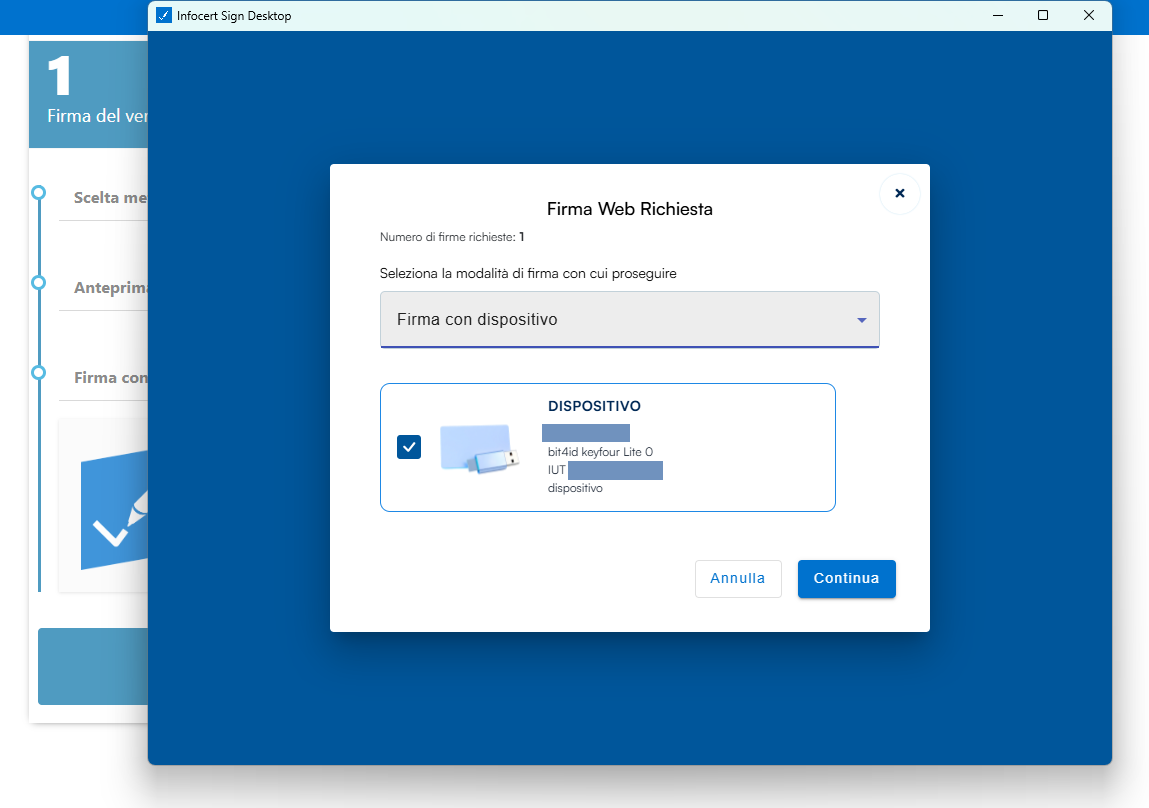This screenshot has height=808, width=1149.
Task: Uncheck the DISPOSITIVO device checkbox
Action: click(409, 447)
